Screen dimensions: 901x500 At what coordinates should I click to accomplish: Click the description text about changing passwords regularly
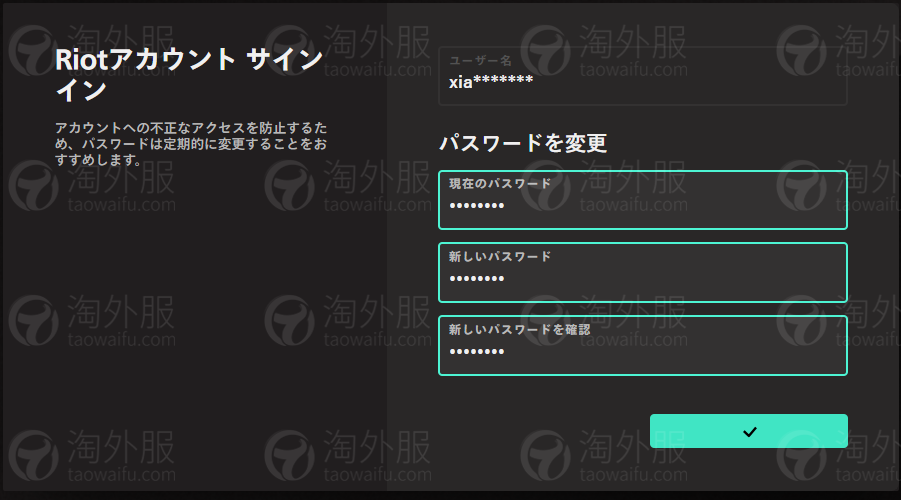191,144
